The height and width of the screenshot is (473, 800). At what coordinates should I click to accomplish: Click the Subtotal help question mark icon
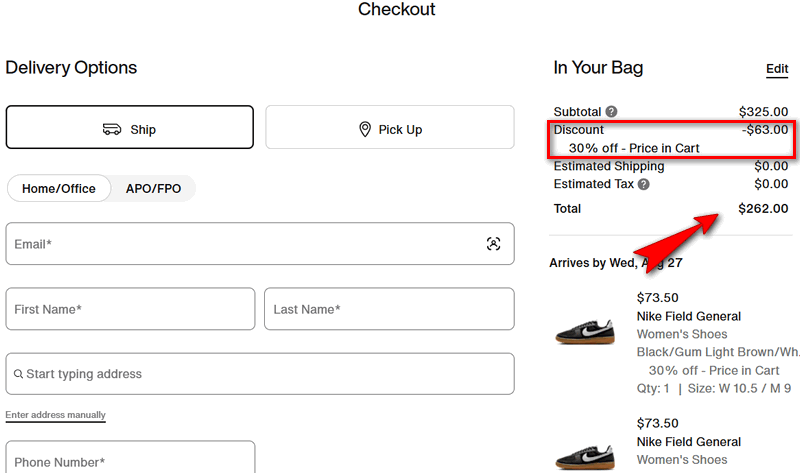pyautogui.click(x=611, y=112)
